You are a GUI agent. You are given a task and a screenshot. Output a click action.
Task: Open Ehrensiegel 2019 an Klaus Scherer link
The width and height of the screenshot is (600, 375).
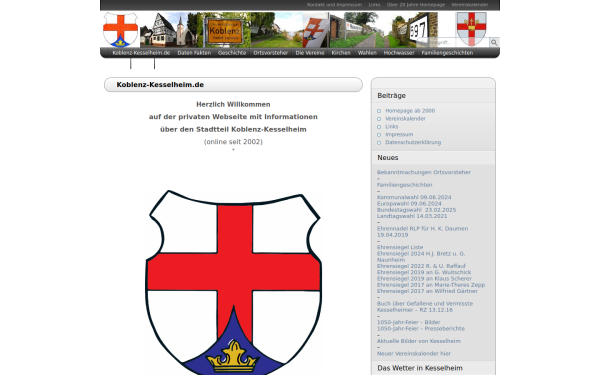pyautogui.click(x=424, y=279)
